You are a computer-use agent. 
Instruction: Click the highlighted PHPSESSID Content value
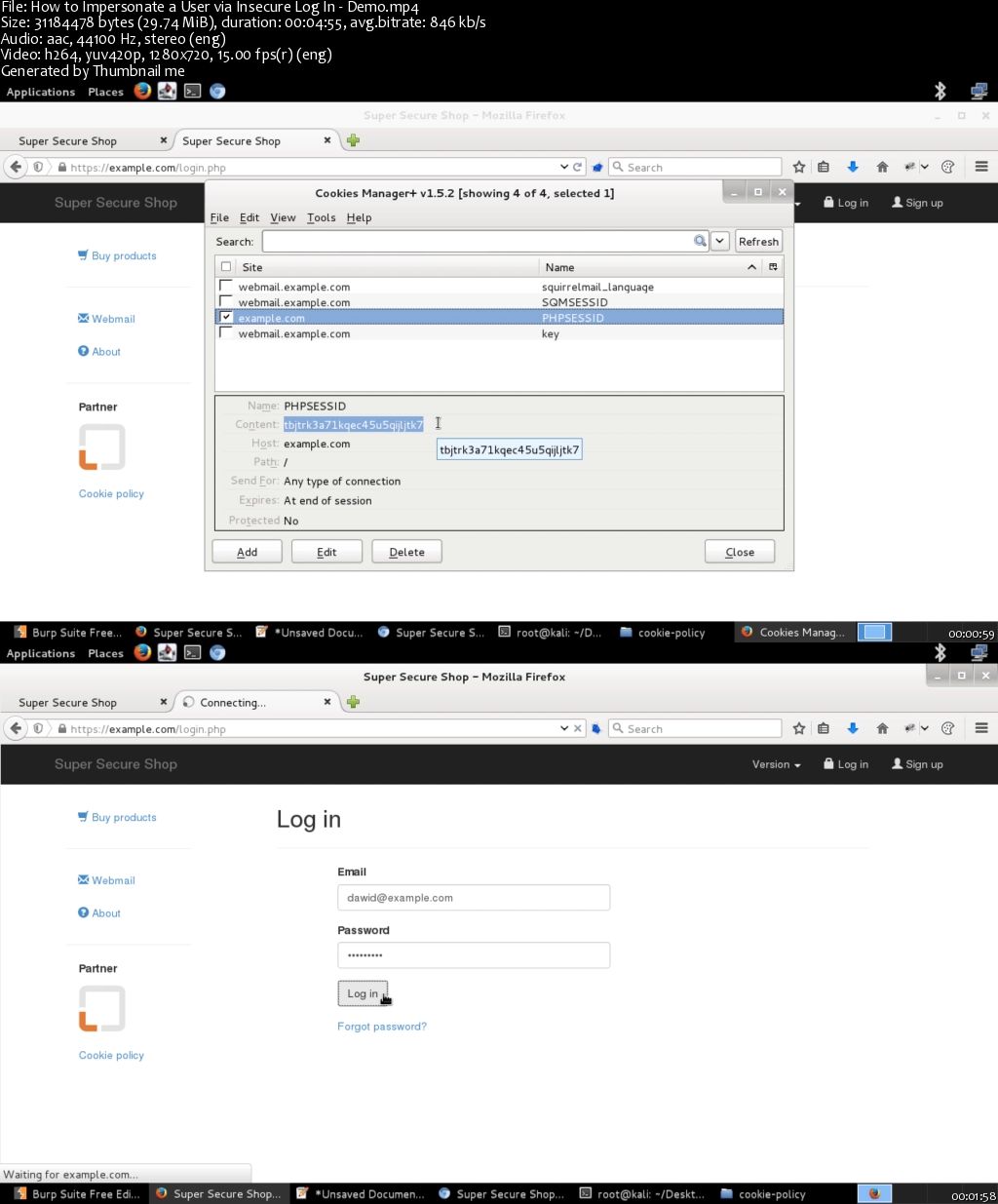pyautogui.click(x=354, y=424)
